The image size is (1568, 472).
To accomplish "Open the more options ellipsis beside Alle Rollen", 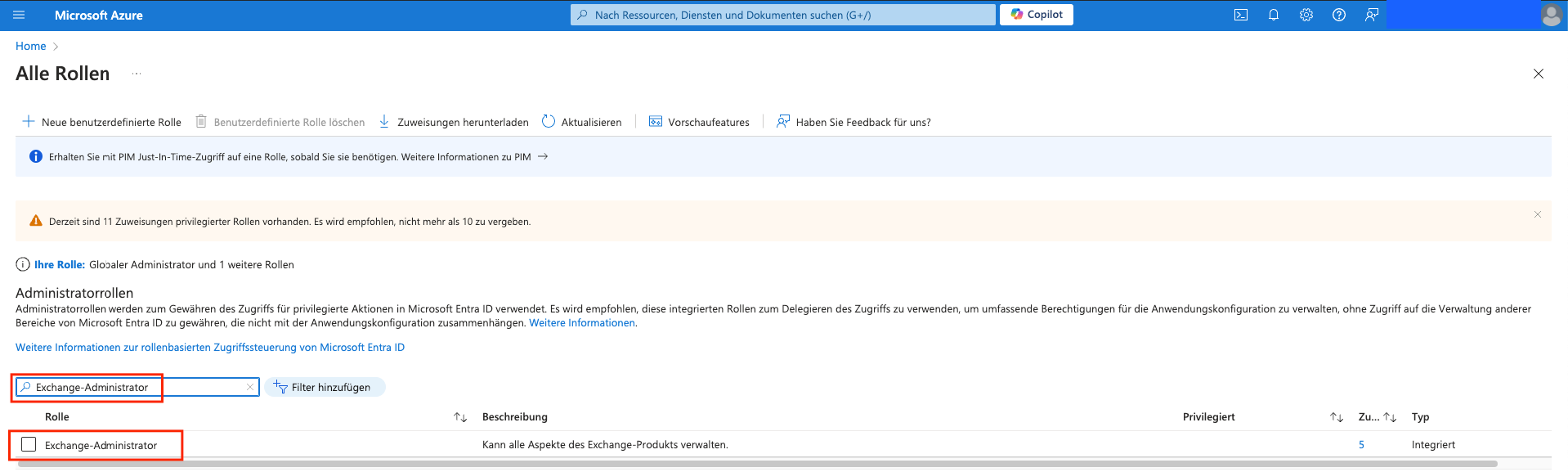I will pyautogui.click(x=137, y=74).
